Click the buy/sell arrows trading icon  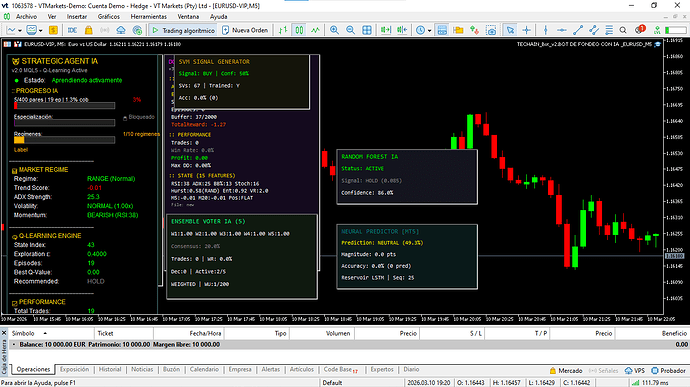tap(474, 30)
